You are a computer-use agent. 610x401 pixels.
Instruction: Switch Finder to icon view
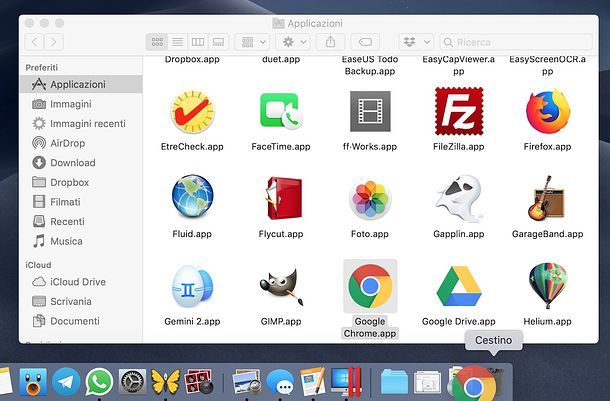tap(157, 42)
